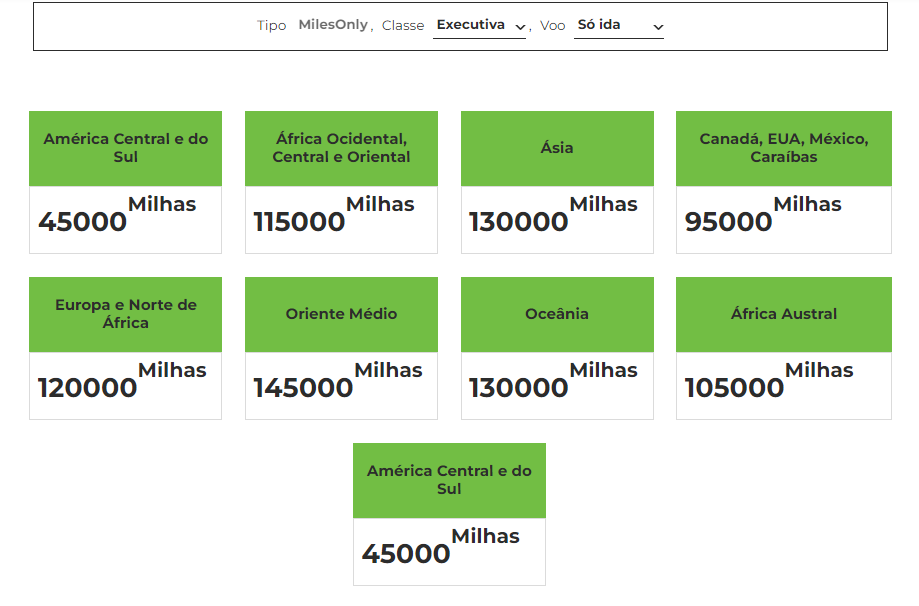The height and width of the screenshot is (606, 919).
Task: Select the Ásia region card
Action: point(556,147)
